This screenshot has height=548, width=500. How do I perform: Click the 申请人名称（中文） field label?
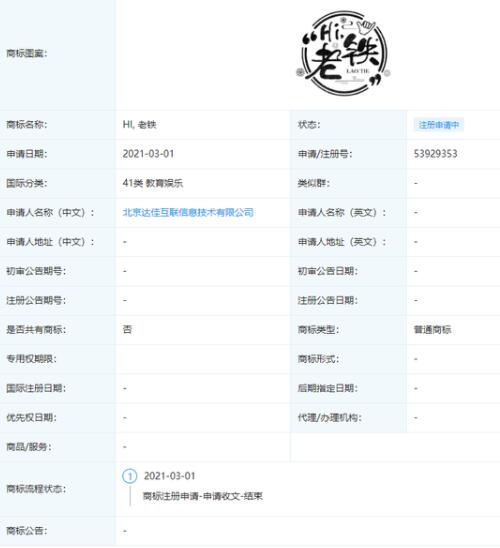coord(50,212)
